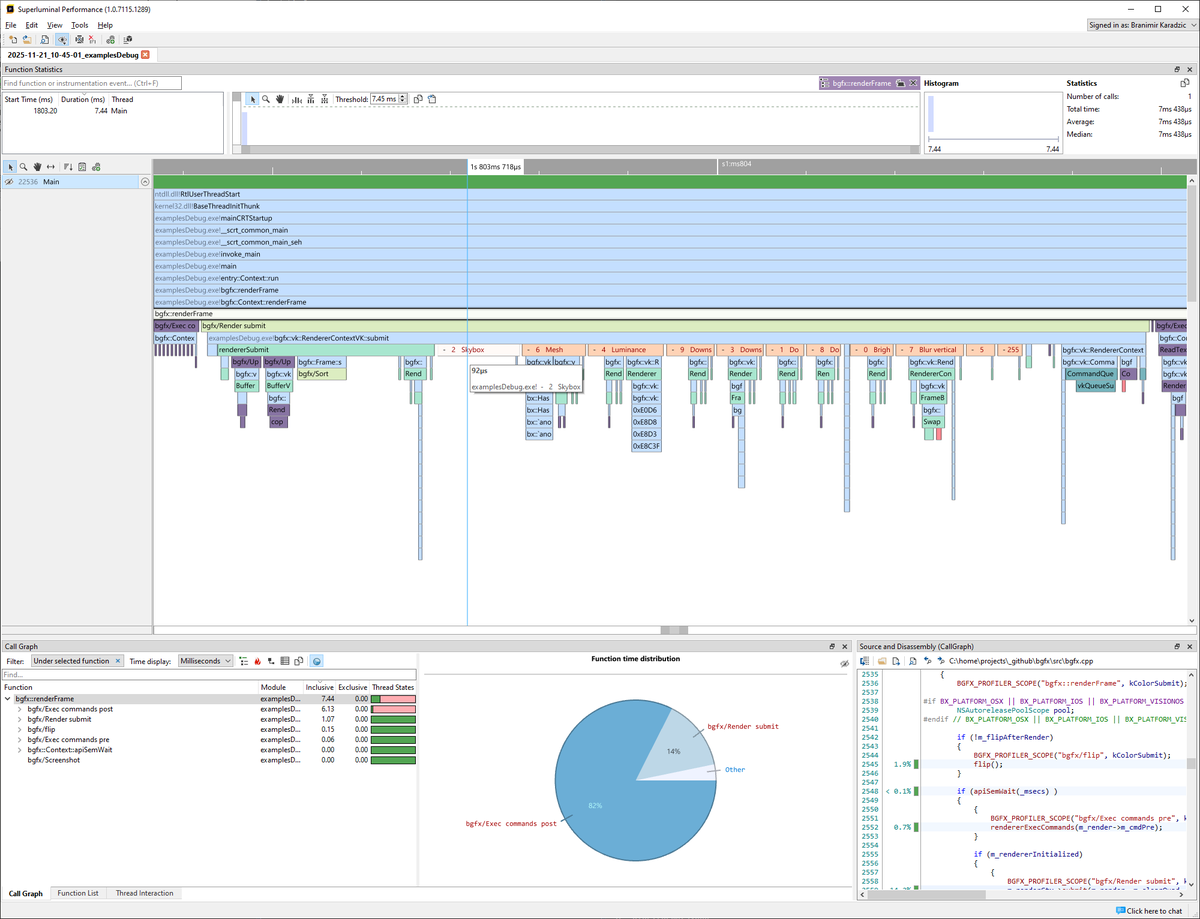Sort by the Exclusive column header
This screenshot has height=919, width=1200.
[352, 687]
